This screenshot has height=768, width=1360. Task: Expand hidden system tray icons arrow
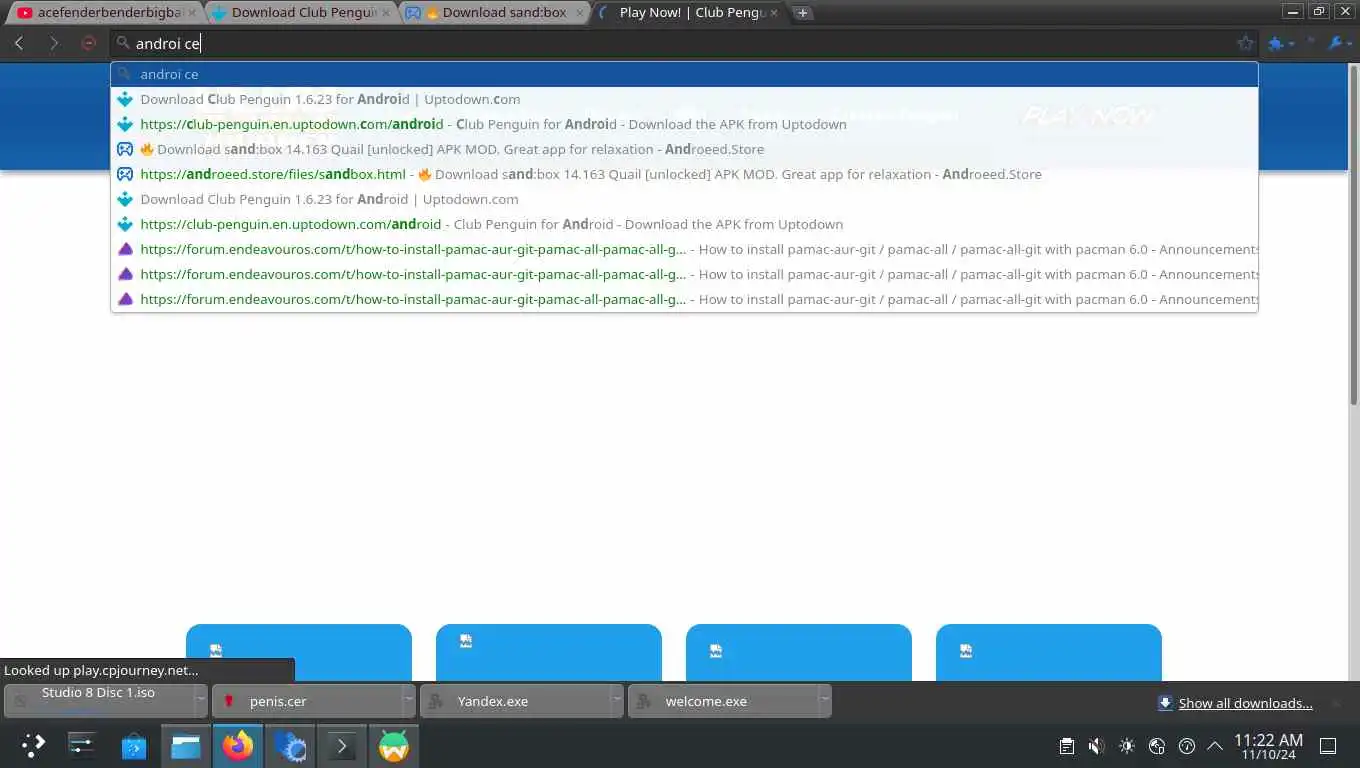click(x=1215, y=746)
